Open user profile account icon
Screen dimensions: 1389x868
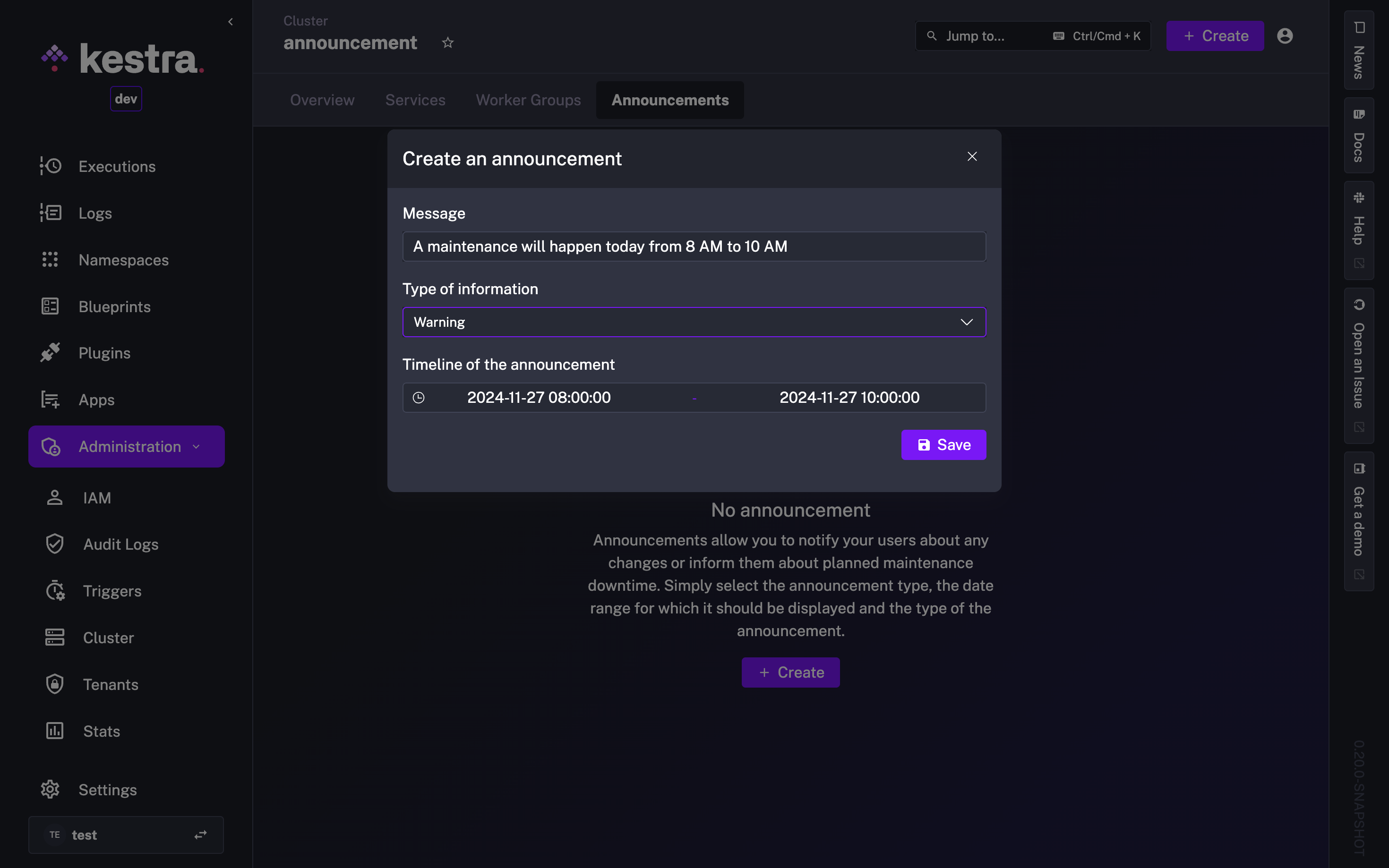click(x=1285, y=35)
